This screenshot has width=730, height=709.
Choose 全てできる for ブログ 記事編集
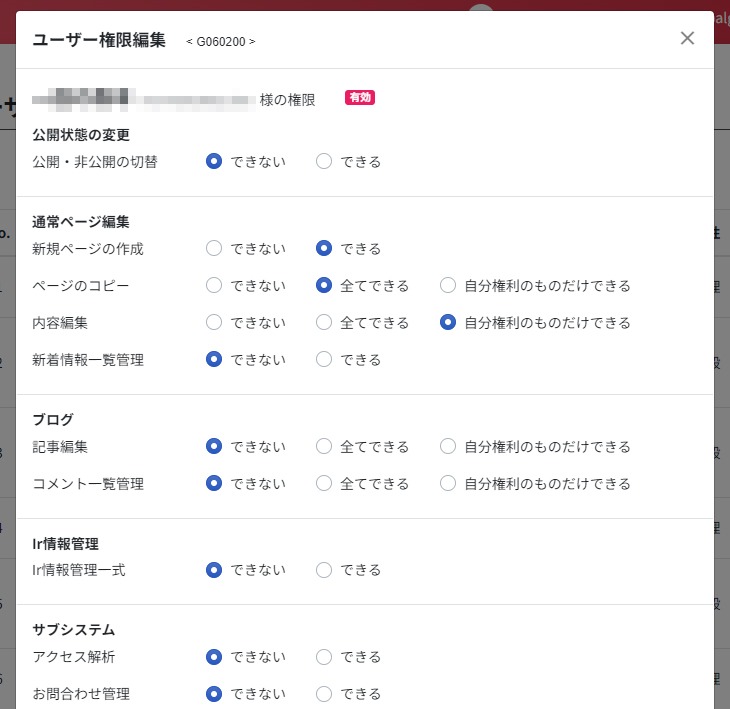pyautogui.click(x=324, y=446)
